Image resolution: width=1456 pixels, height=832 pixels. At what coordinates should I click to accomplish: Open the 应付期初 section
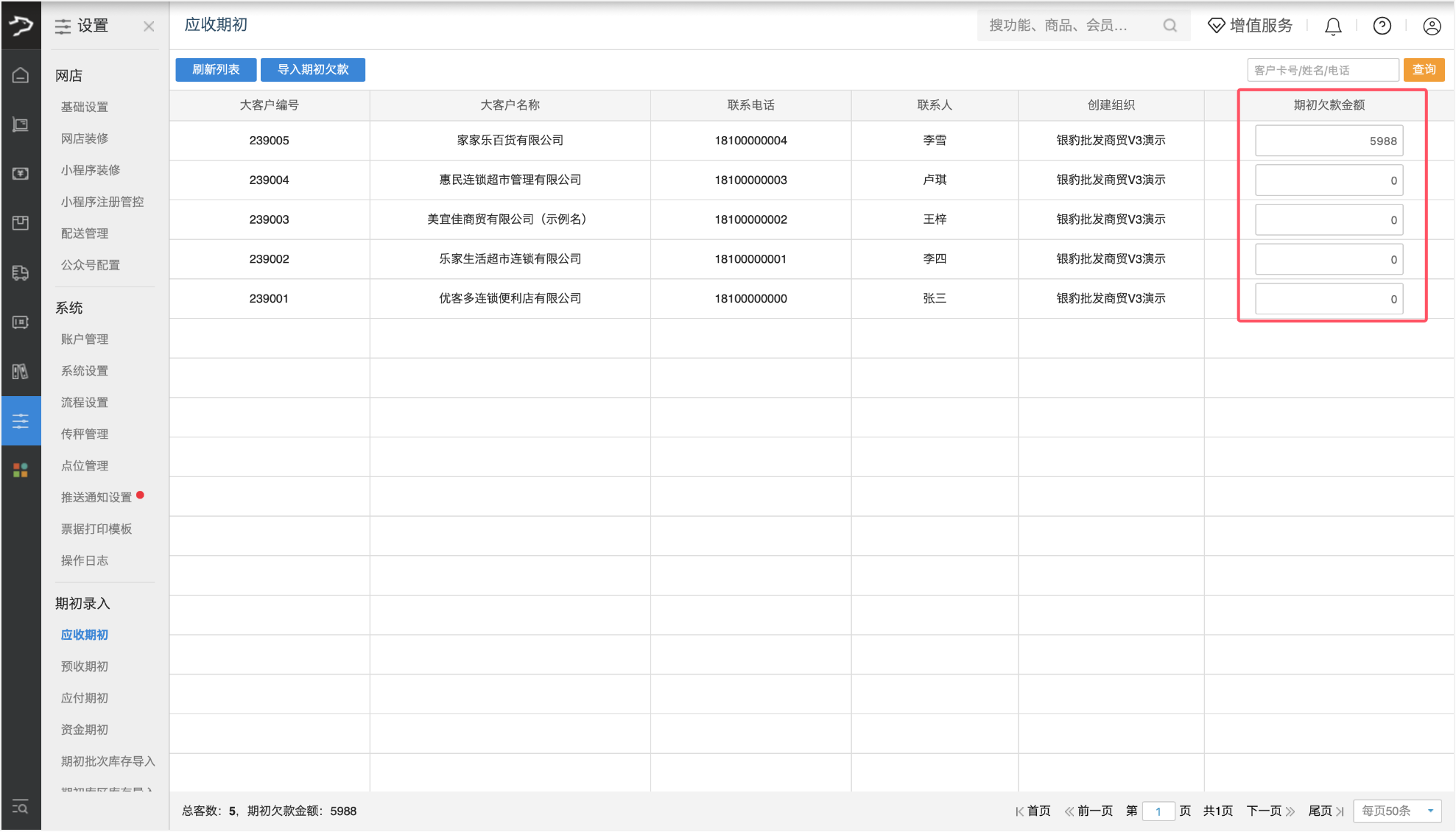[83, 697]
